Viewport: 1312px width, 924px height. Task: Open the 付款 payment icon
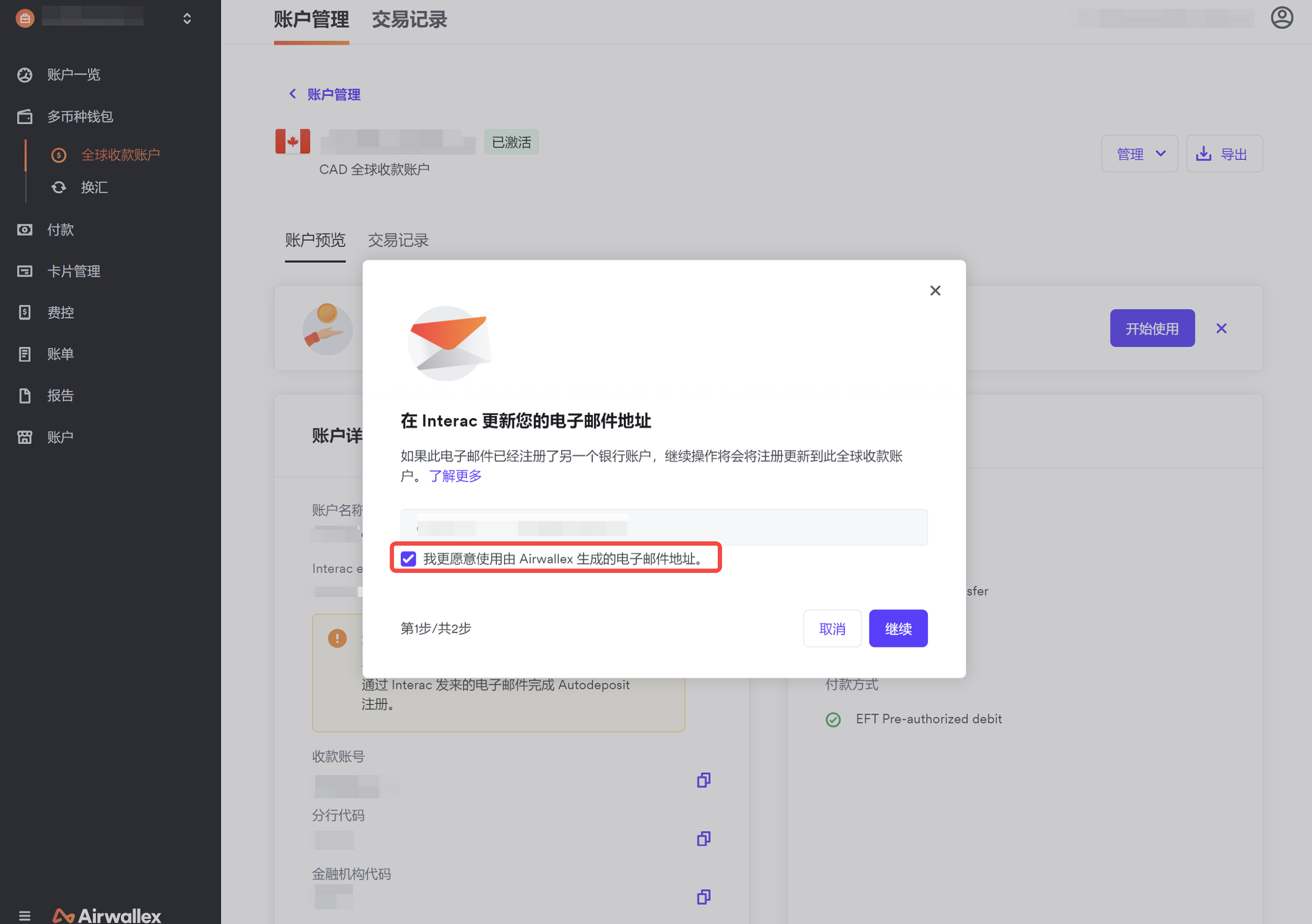point(25,230)
